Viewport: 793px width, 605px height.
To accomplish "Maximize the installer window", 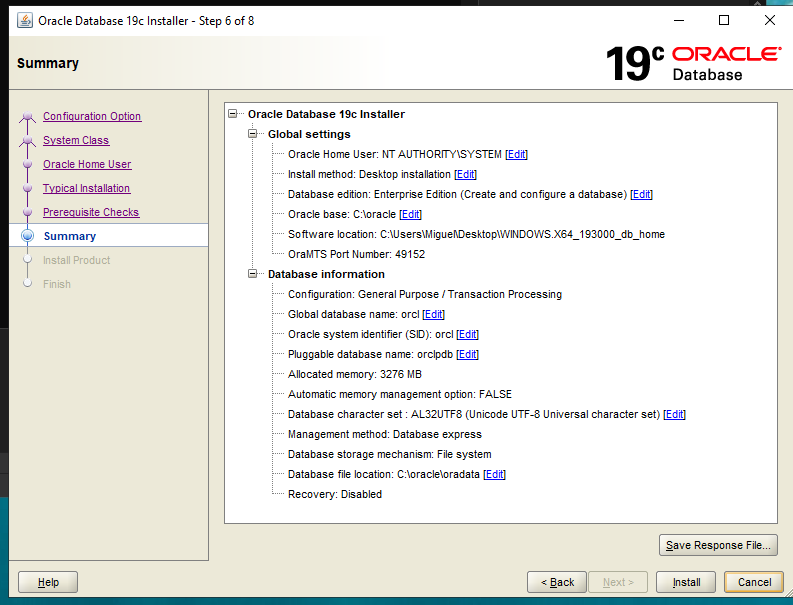I will 724,20.
